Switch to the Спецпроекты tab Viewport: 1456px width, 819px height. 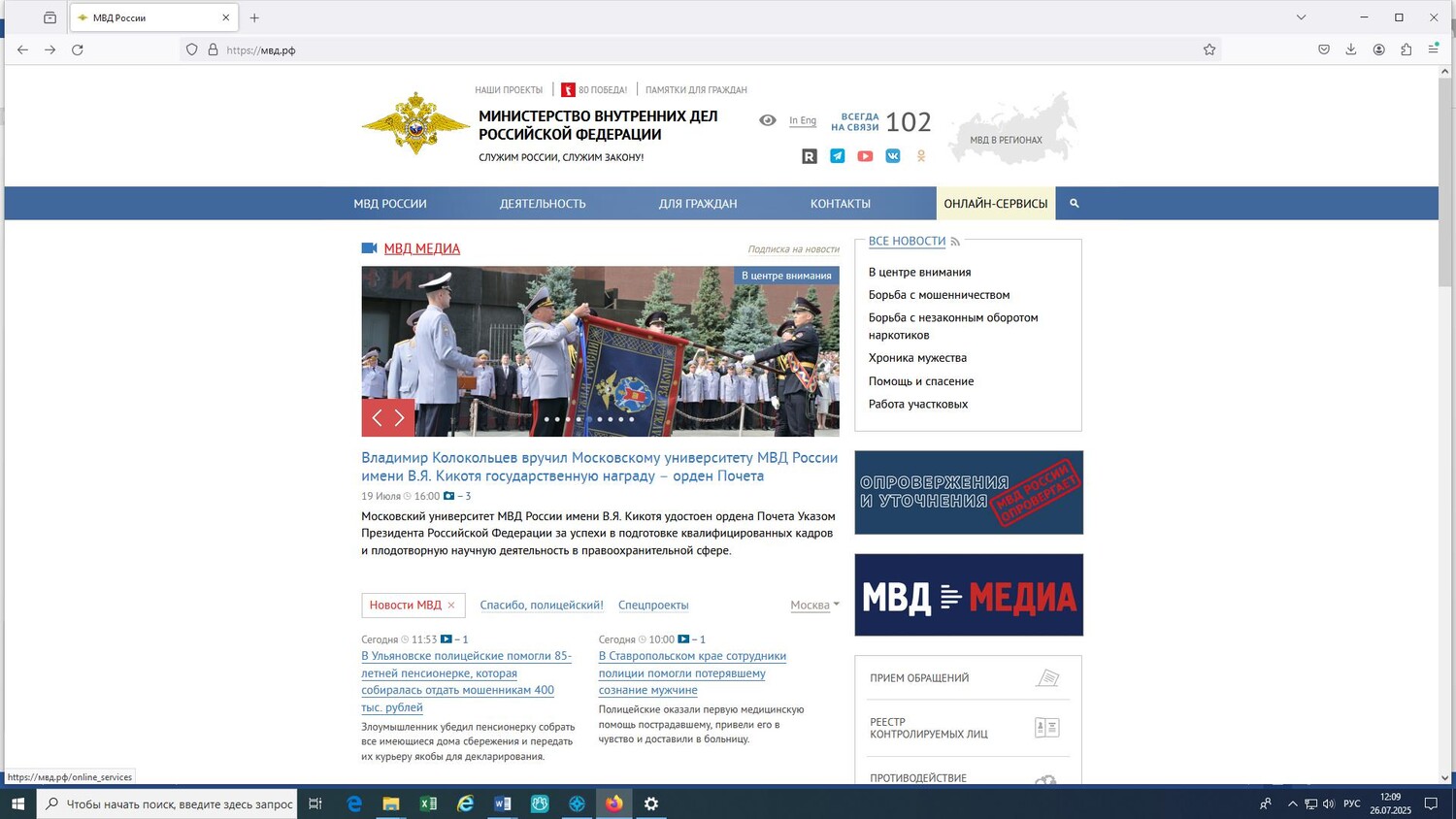653,606
